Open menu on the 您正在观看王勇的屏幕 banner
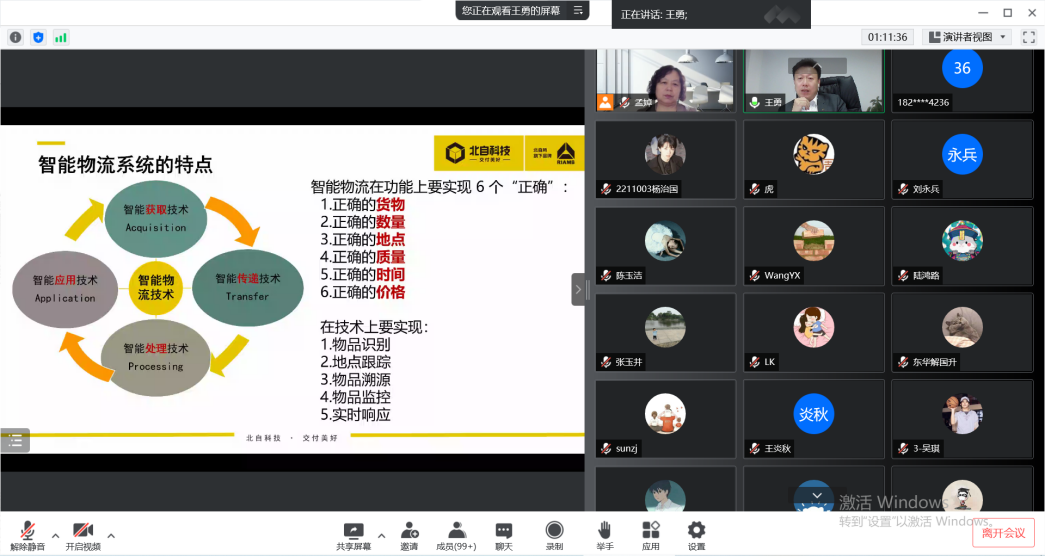 (577, 10)
